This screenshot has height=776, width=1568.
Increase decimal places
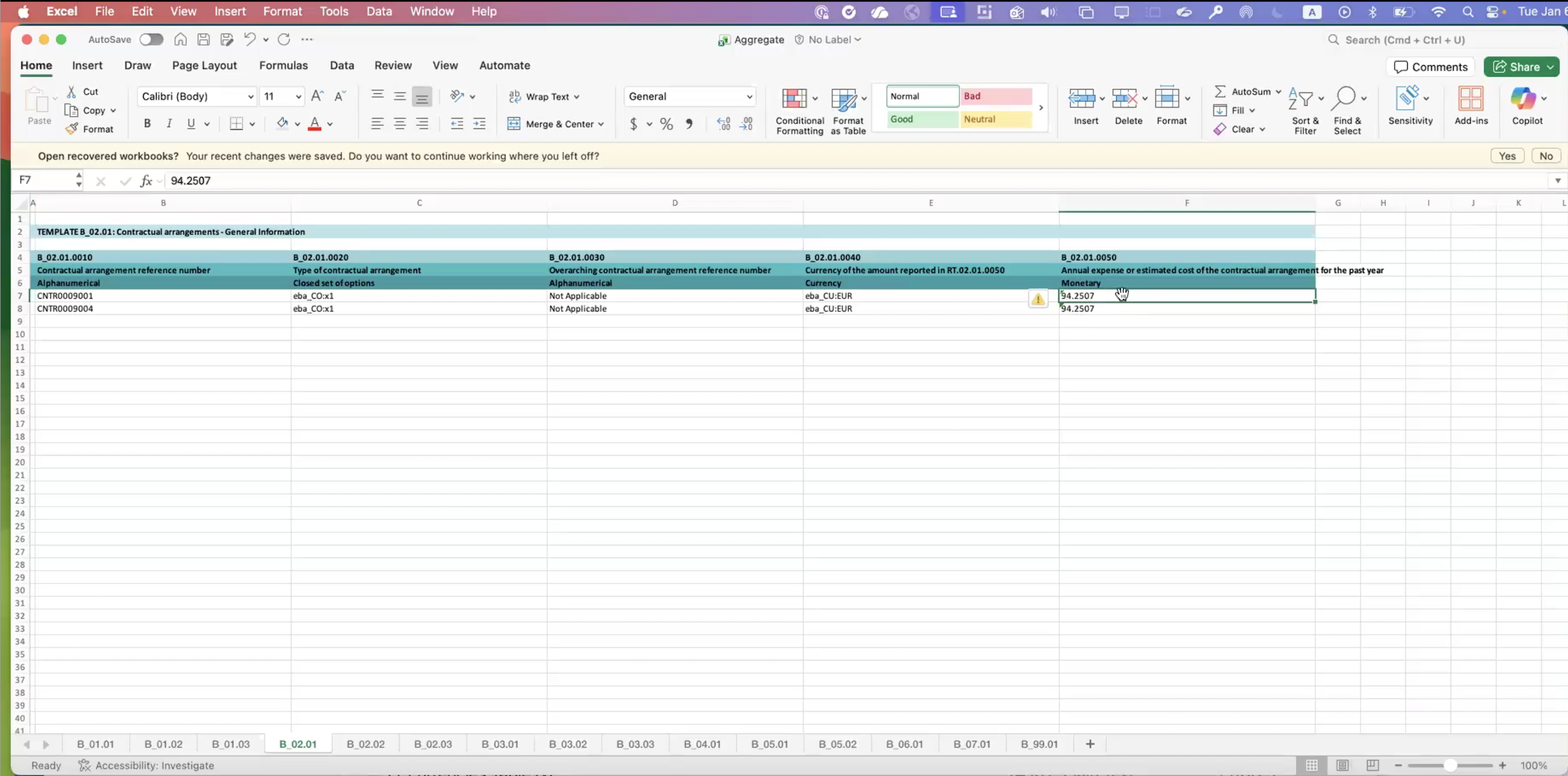pyautogui.click(x=723, y=124)
